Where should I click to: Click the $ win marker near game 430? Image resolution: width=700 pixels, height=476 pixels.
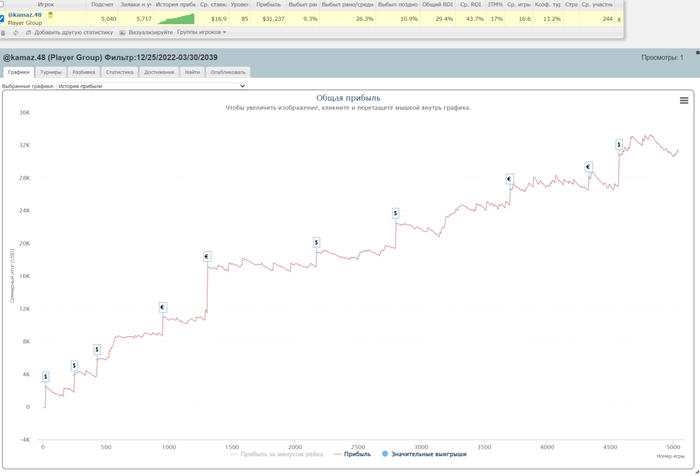click(97, 349)
